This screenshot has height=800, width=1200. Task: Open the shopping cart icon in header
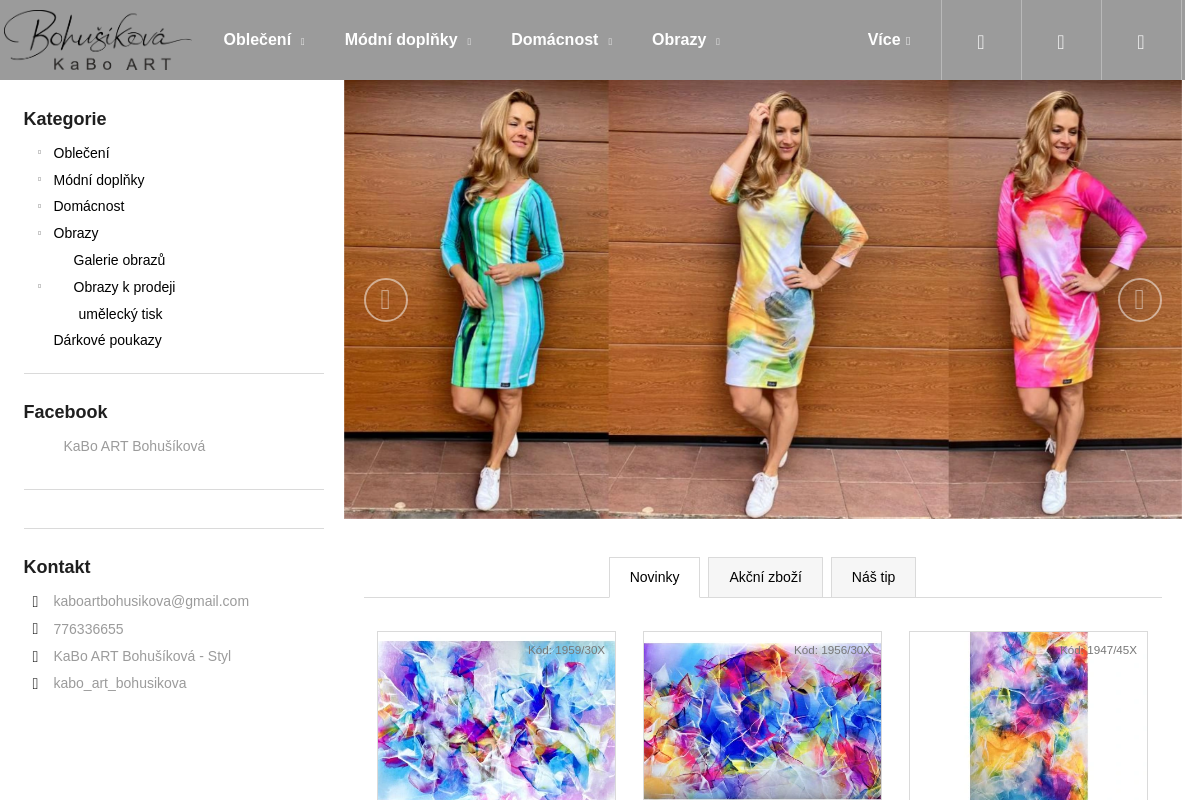[x=1141, y=41]
